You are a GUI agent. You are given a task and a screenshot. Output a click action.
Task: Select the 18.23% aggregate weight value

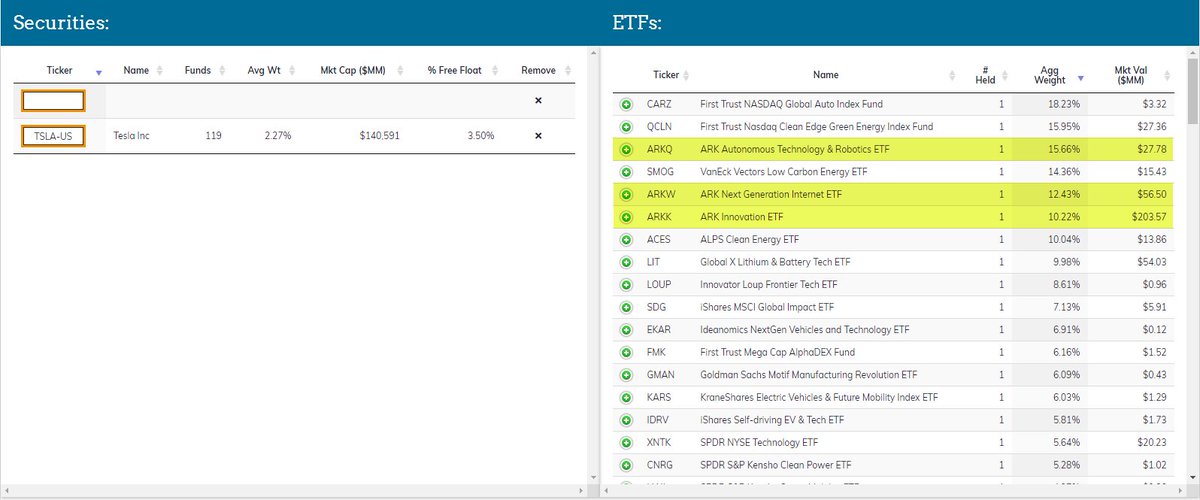pos(1063,104)
